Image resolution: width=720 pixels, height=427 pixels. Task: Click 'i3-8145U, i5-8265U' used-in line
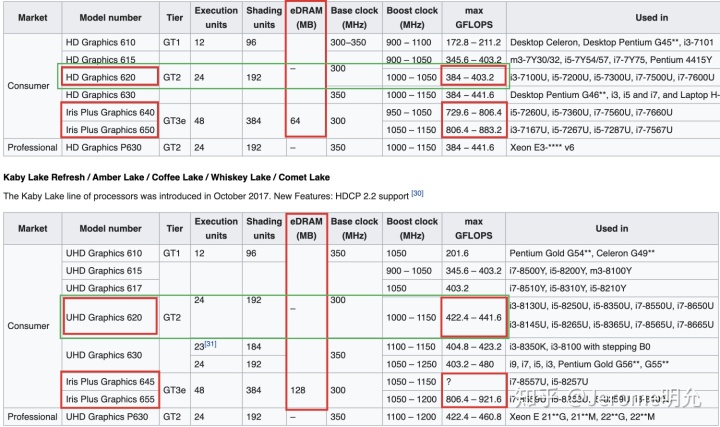[612, 325]
